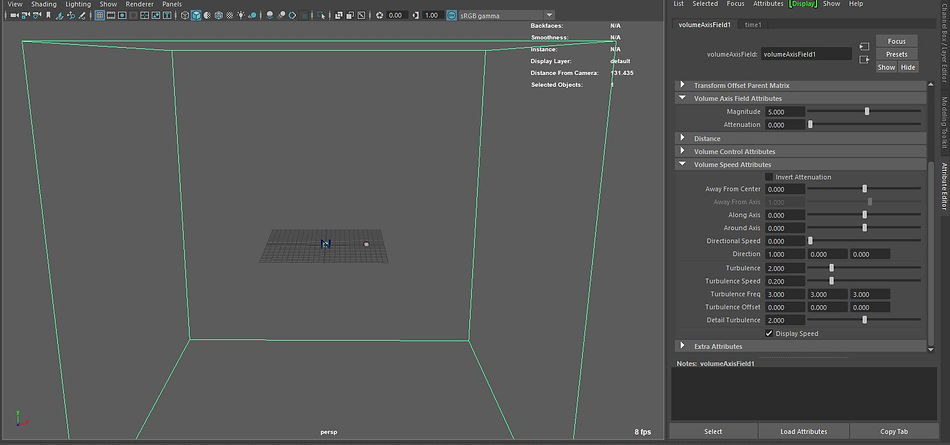Open the Modeling Toolkit side tab
The height and width of the screenshot is (445, 950).
[x=943, y=122]
